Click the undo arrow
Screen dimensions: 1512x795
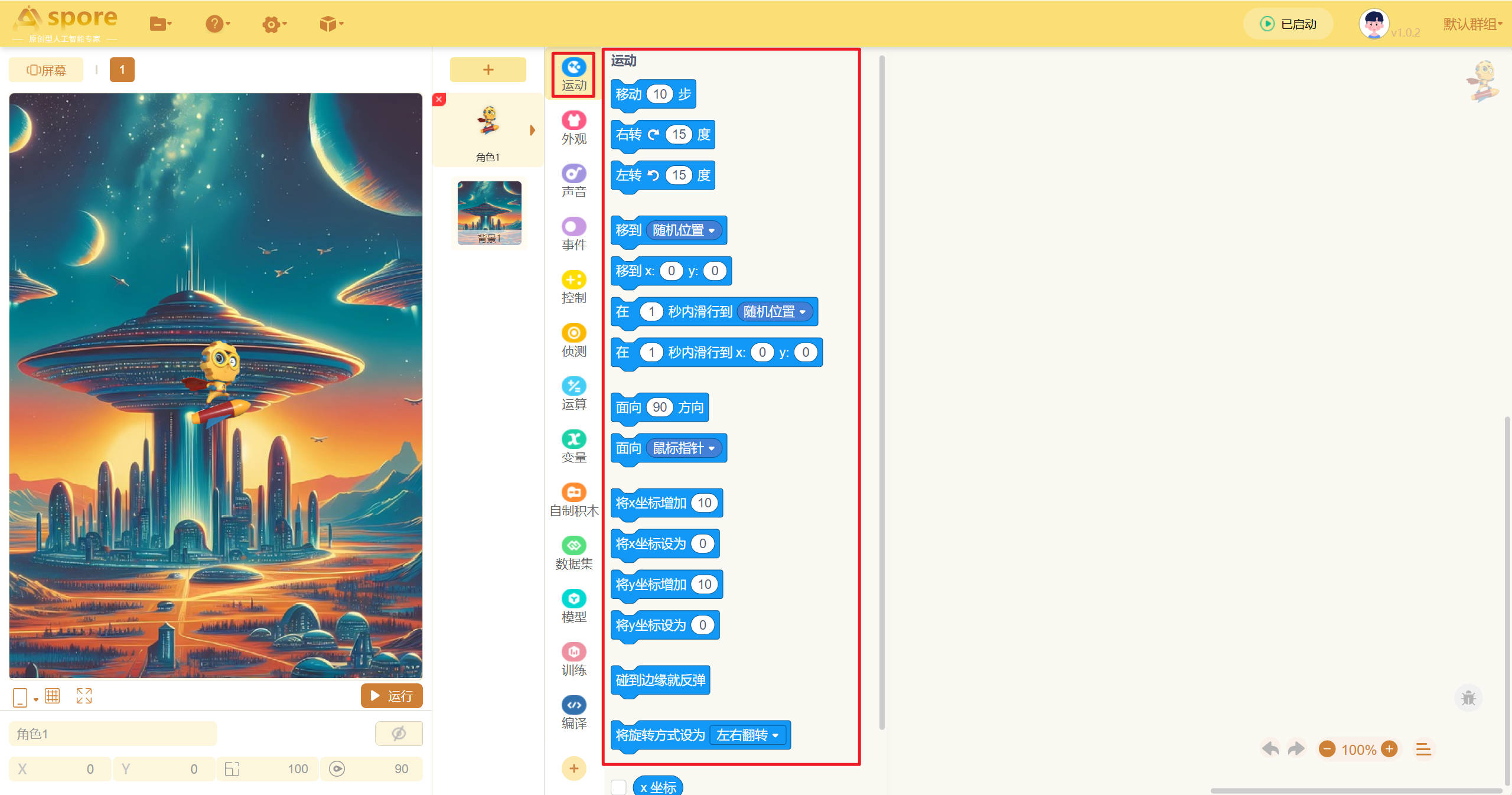(1270, 749)
